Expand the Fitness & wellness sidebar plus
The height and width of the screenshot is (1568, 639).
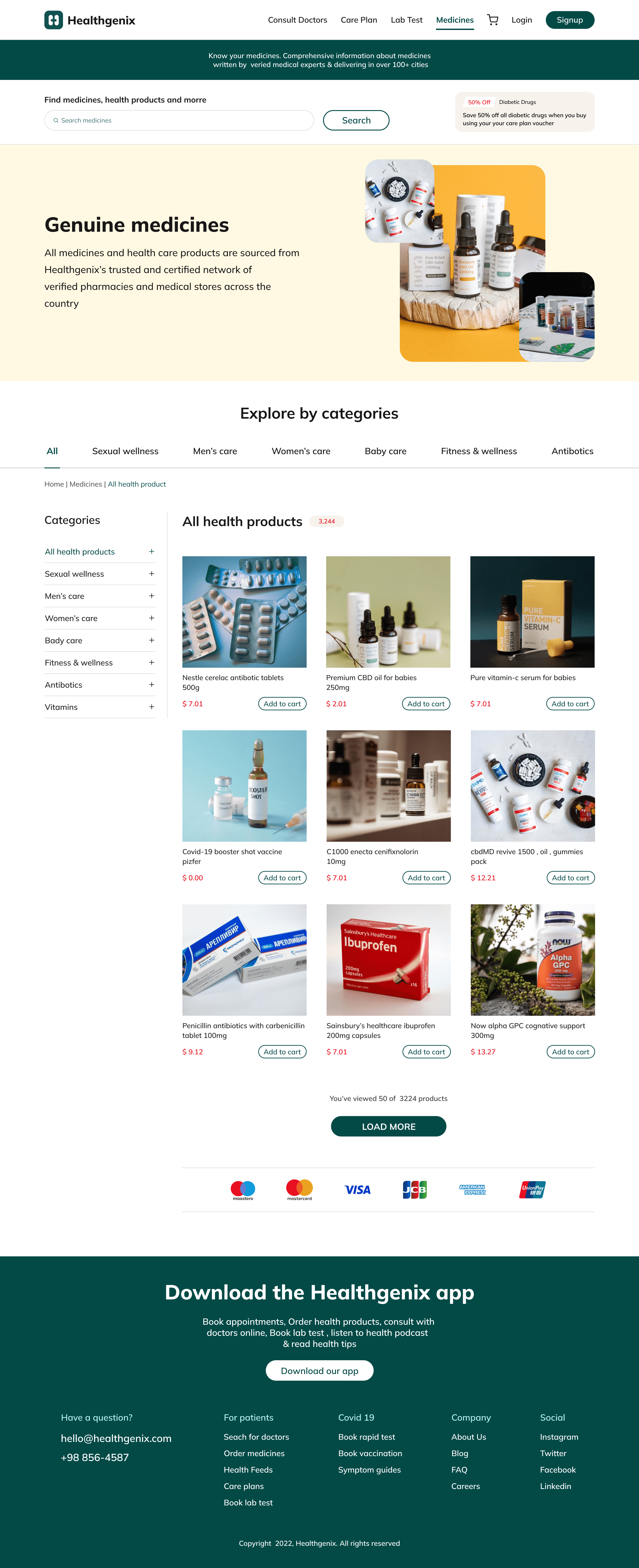pos(152,662)
